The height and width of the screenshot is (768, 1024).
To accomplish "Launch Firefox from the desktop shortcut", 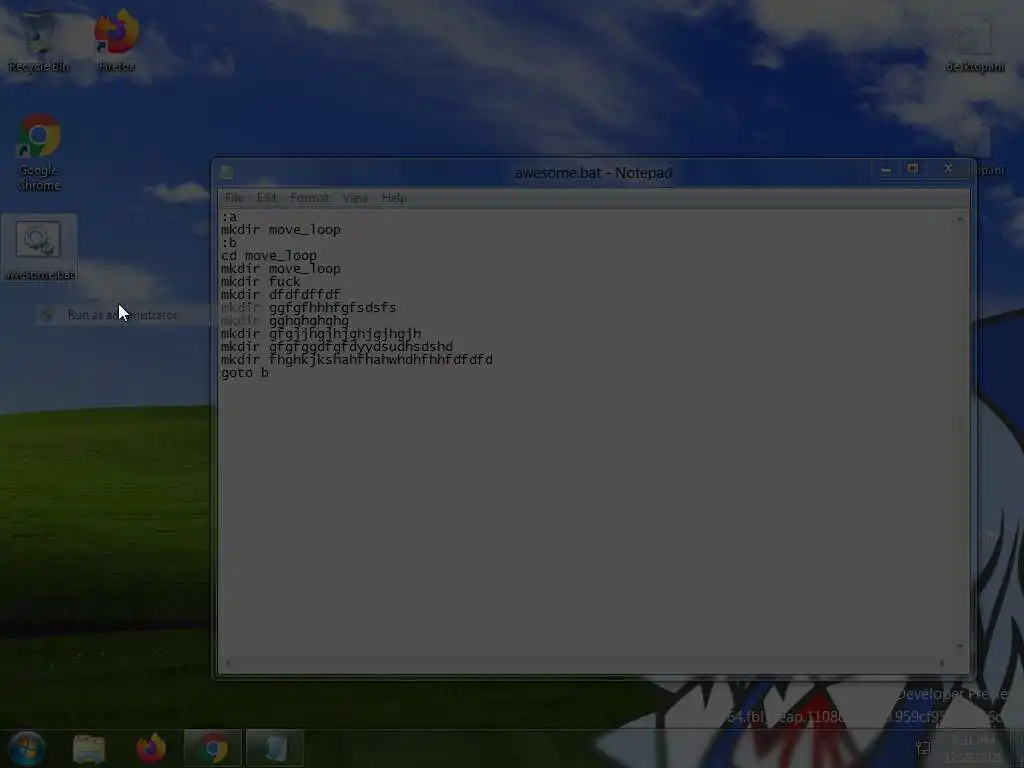I will click(116, 40).
